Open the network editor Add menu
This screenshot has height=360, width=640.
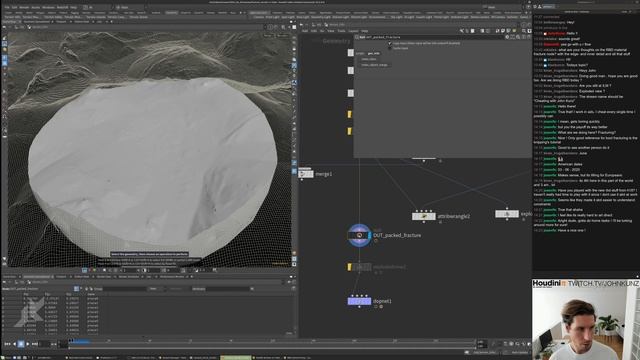click(x=304, y=31)
